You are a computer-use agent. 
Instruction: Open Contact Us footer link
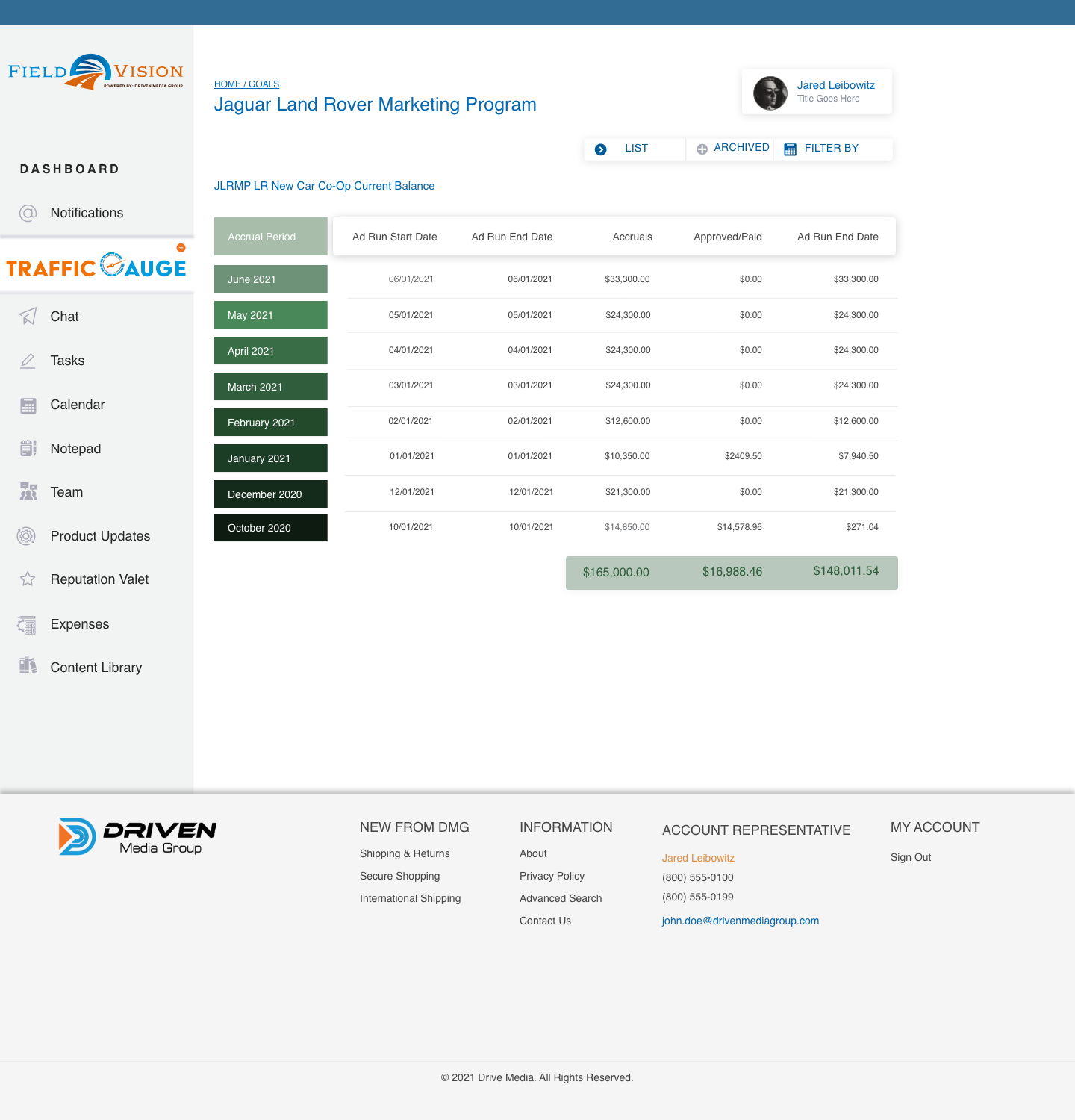[545, 921]
